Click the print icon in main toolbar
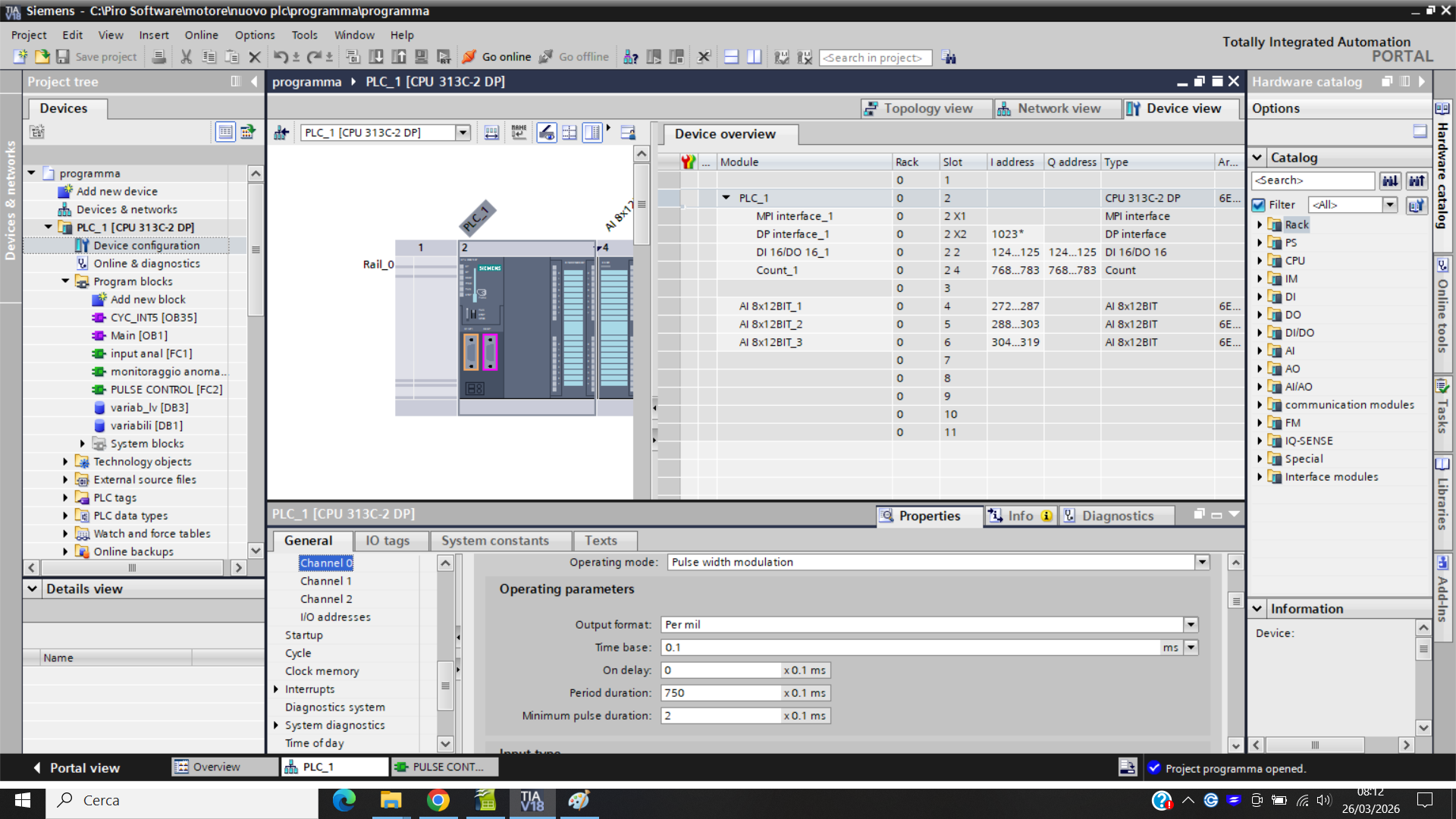The image size is (1456, 819). [x=159, y=57]
